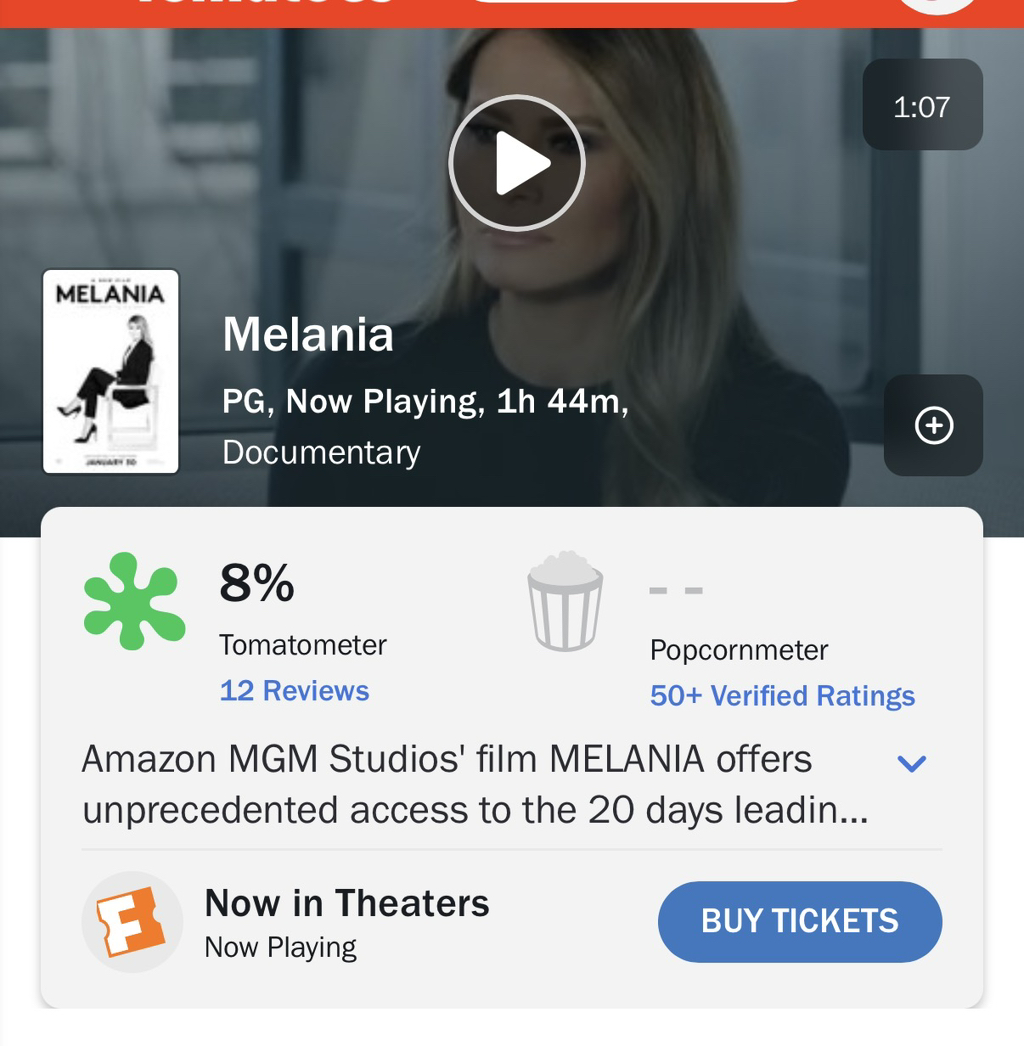Click the Popcornmeter label text
The height and width of the screenshot is (1046, 1024).
(739, 650)
